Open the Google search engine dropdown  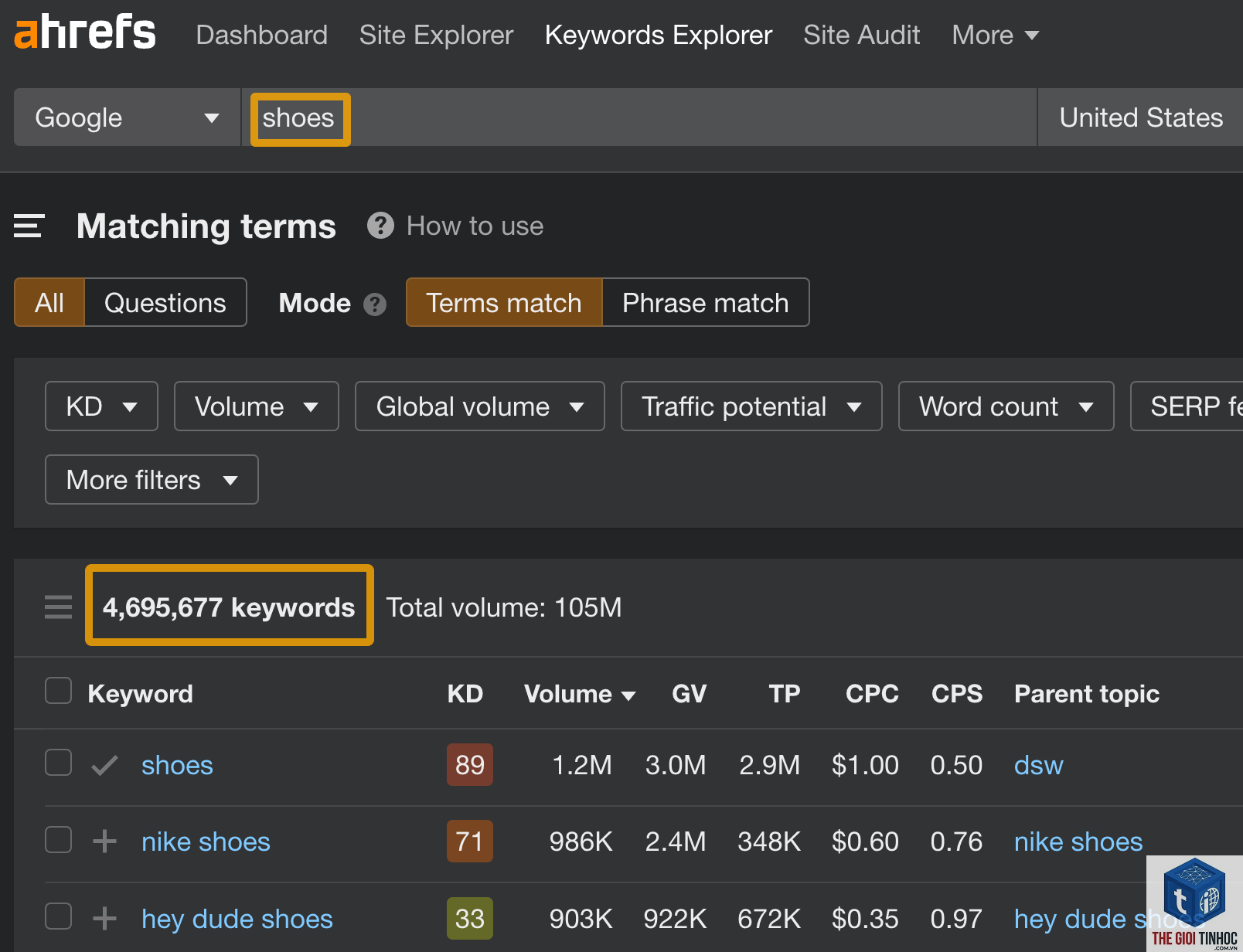coord(128,117)
